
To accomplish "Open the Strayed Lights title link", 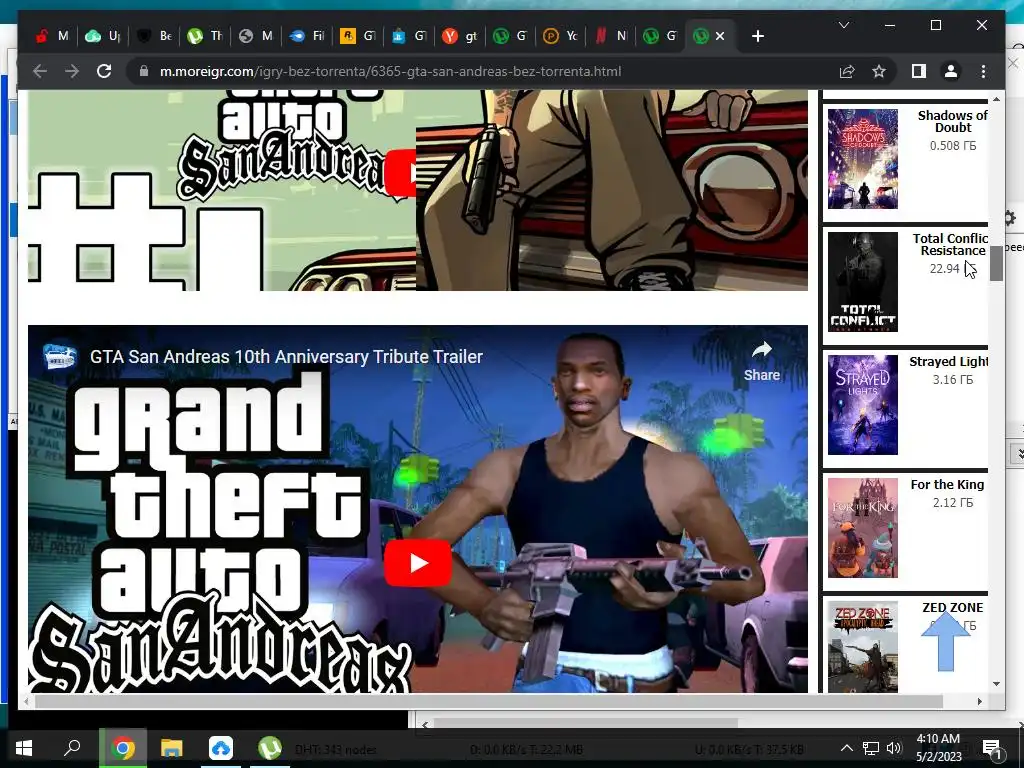I will 948,361.
